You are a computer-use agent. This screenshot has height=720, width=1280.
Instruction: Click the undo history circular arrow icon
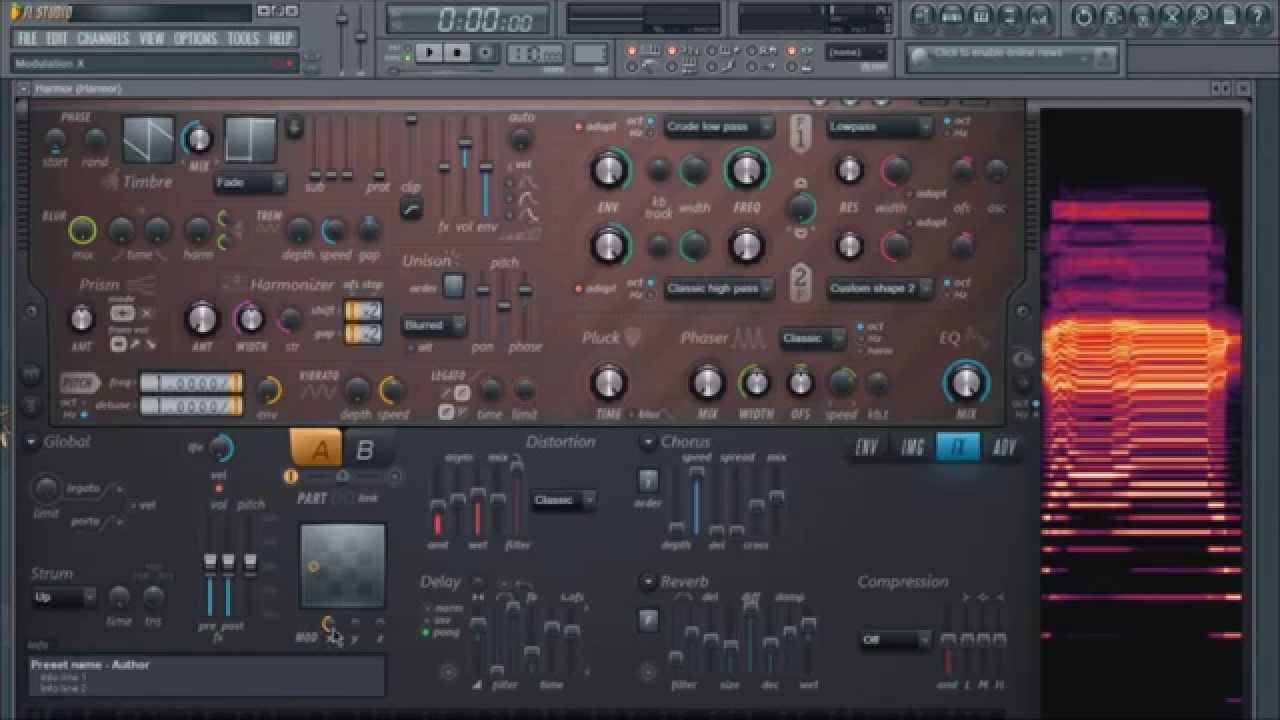[1082, 15]
